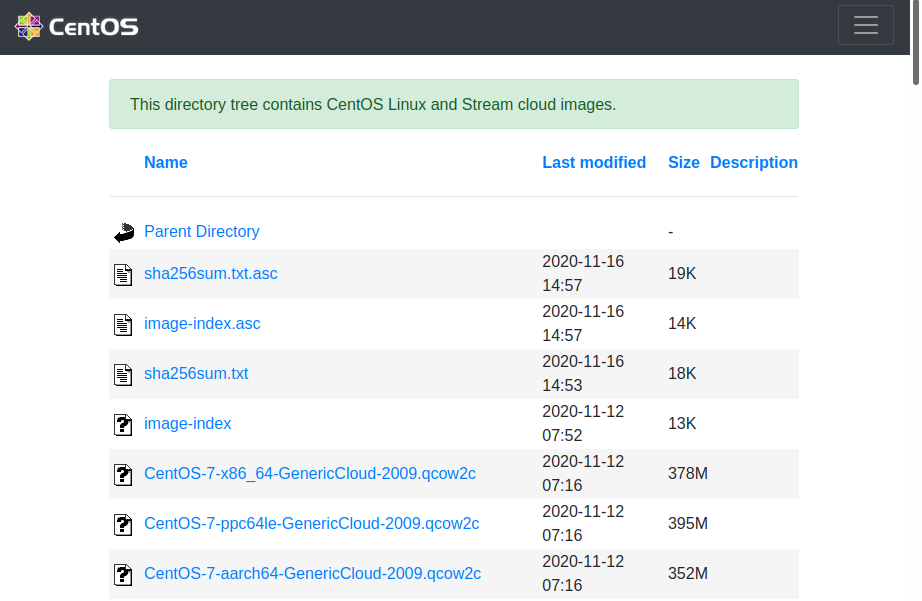The image size is (922, 601).
Task: Click the 2020-11-16 14:53 modified date
Action: [x=583, y=373]
